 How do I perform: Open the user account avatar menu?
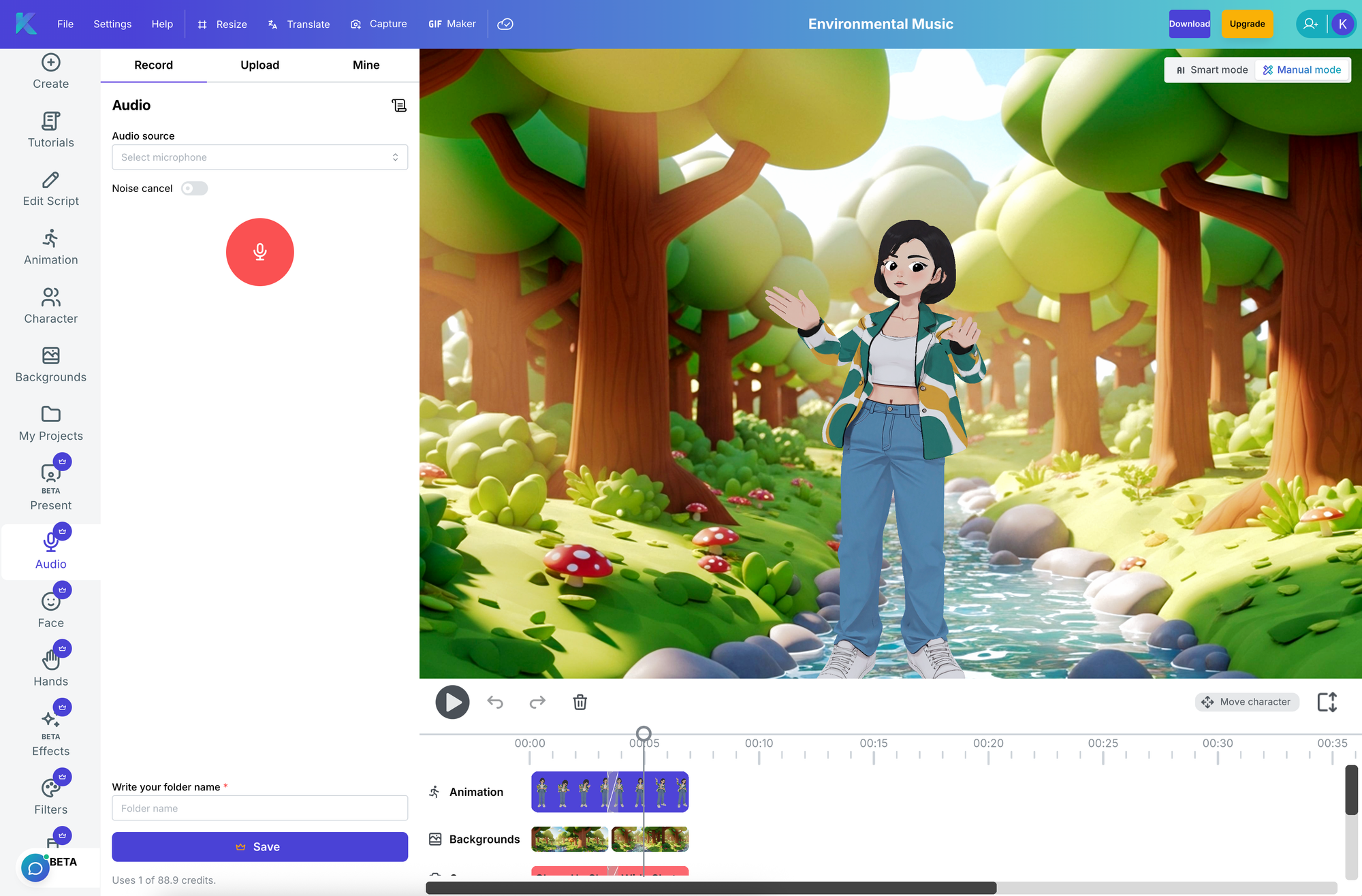coord(1342,24)
